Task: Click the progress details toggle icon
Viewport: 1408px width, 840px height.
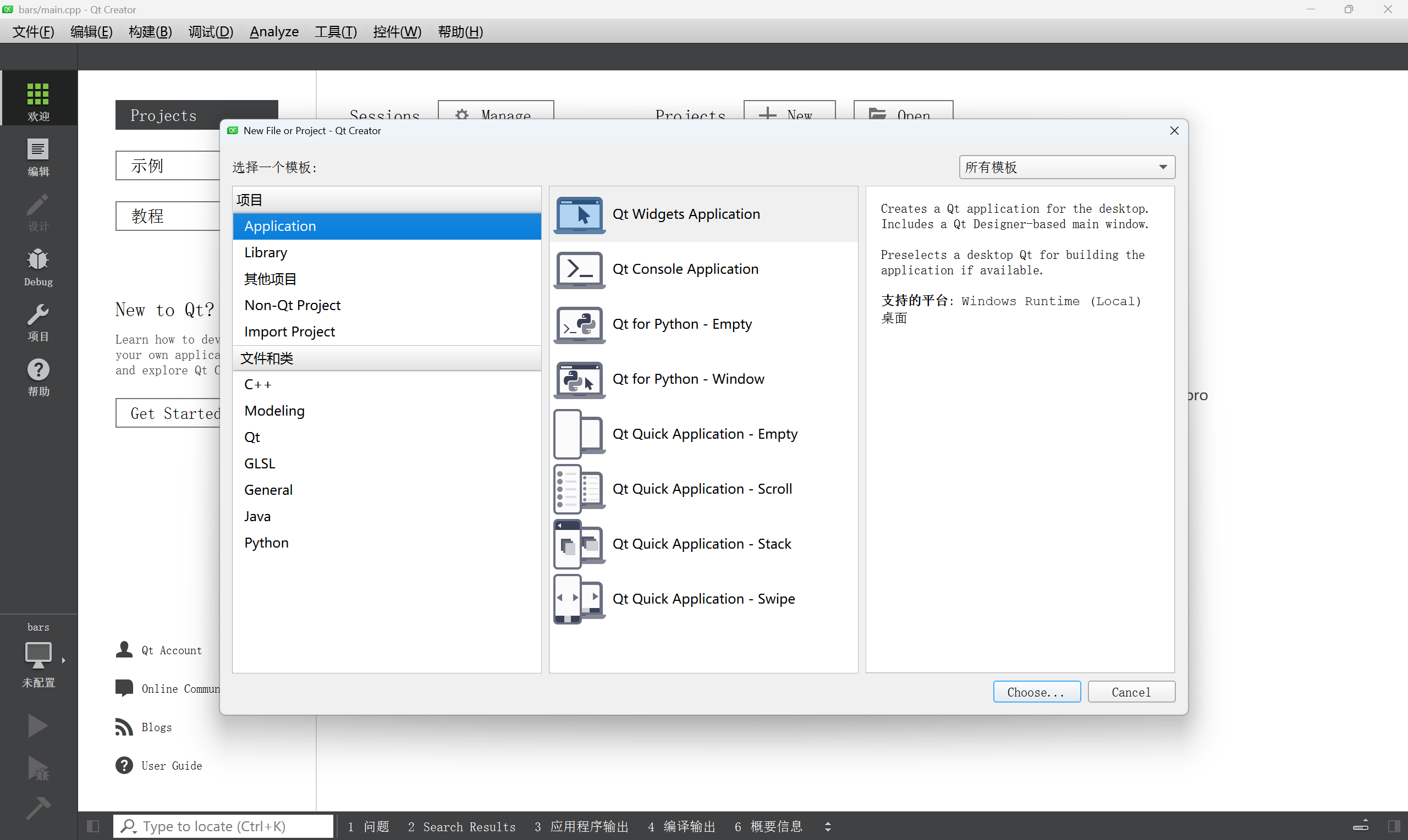Action: pyautogui.click(x=1362, y=825)
